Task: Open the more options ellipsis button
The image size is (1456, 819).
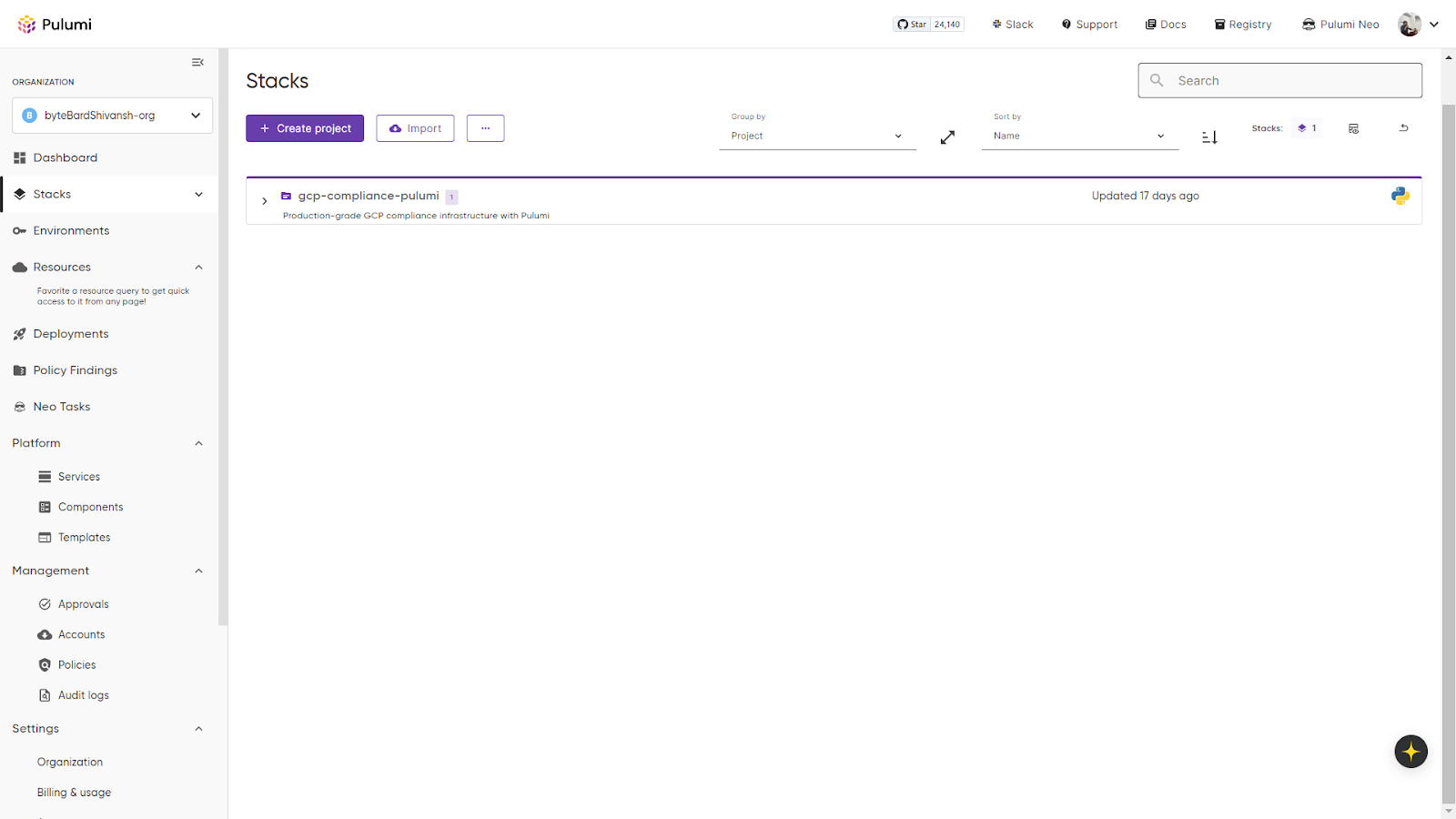Action: click(486, 128)
